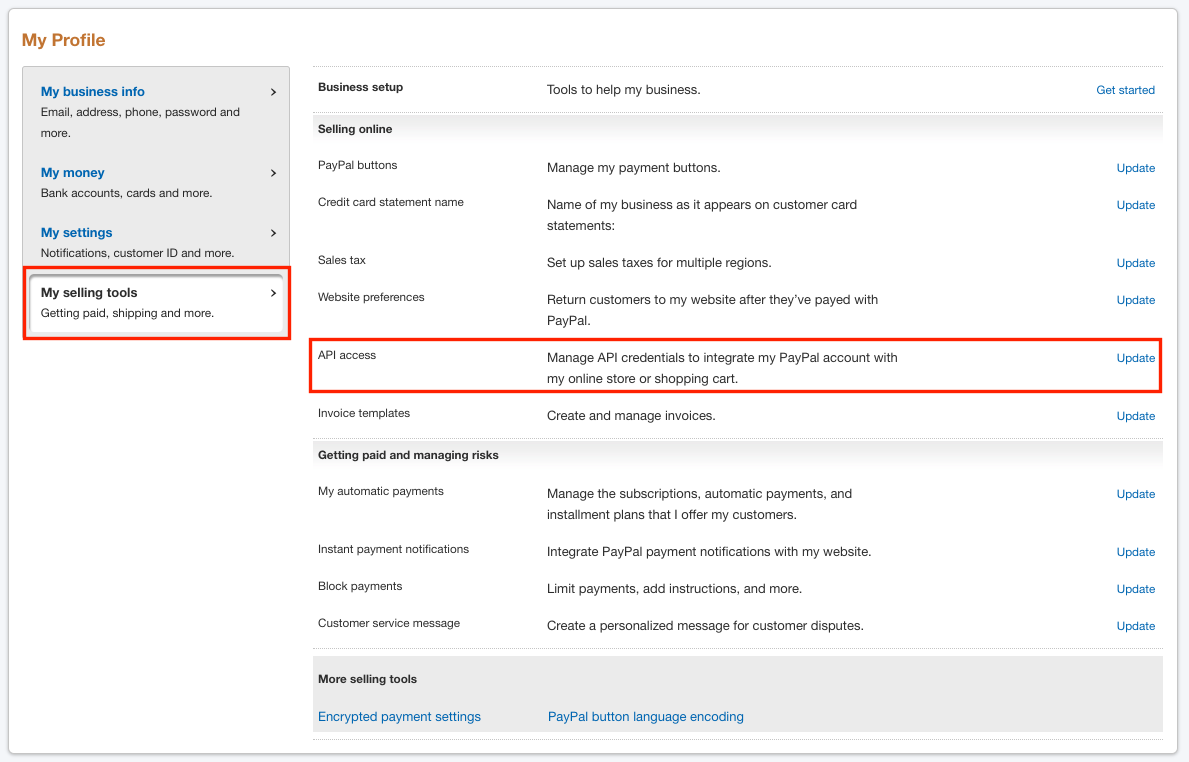The image size is (1189, 762).
Task: Click 'Limit payments, add instructions, and more.'
Action: pos(674,589)
